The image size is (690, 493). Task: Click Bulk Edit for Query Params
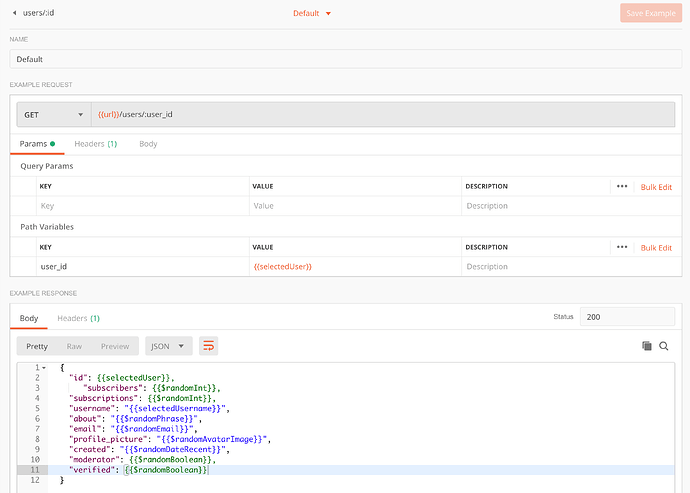point(656,187)
